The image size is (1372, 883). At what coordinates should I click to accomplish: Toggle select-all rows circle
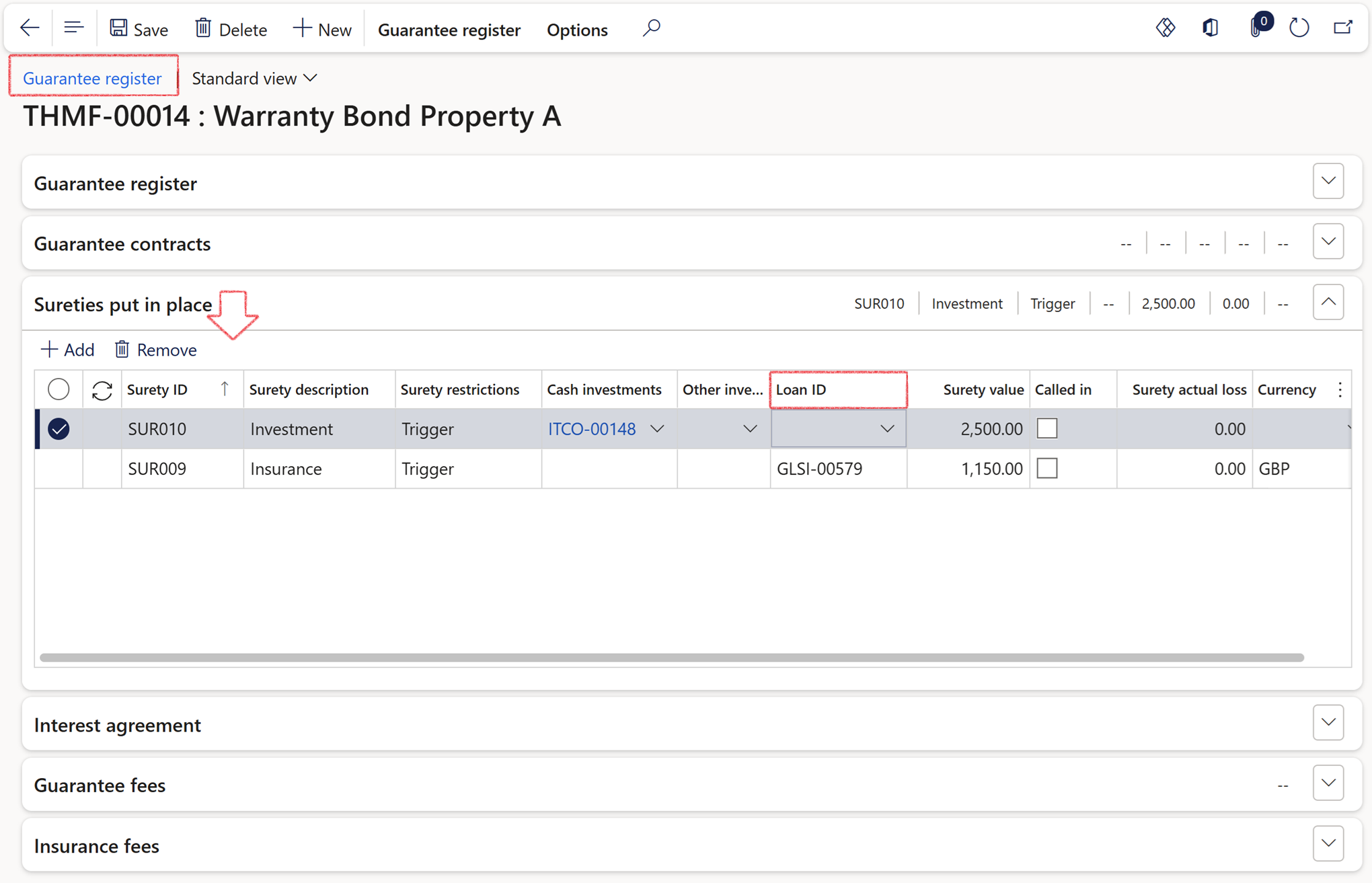(x=59, y=389)
